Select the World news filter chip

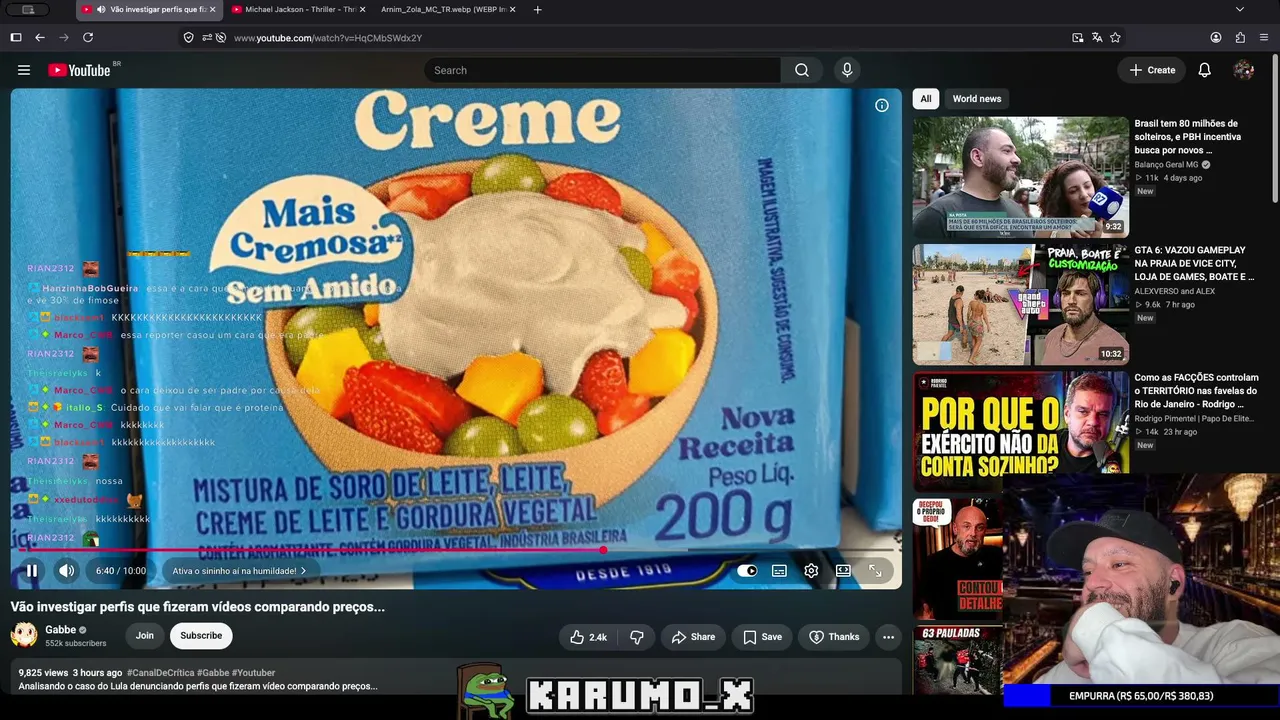point(977,99)
